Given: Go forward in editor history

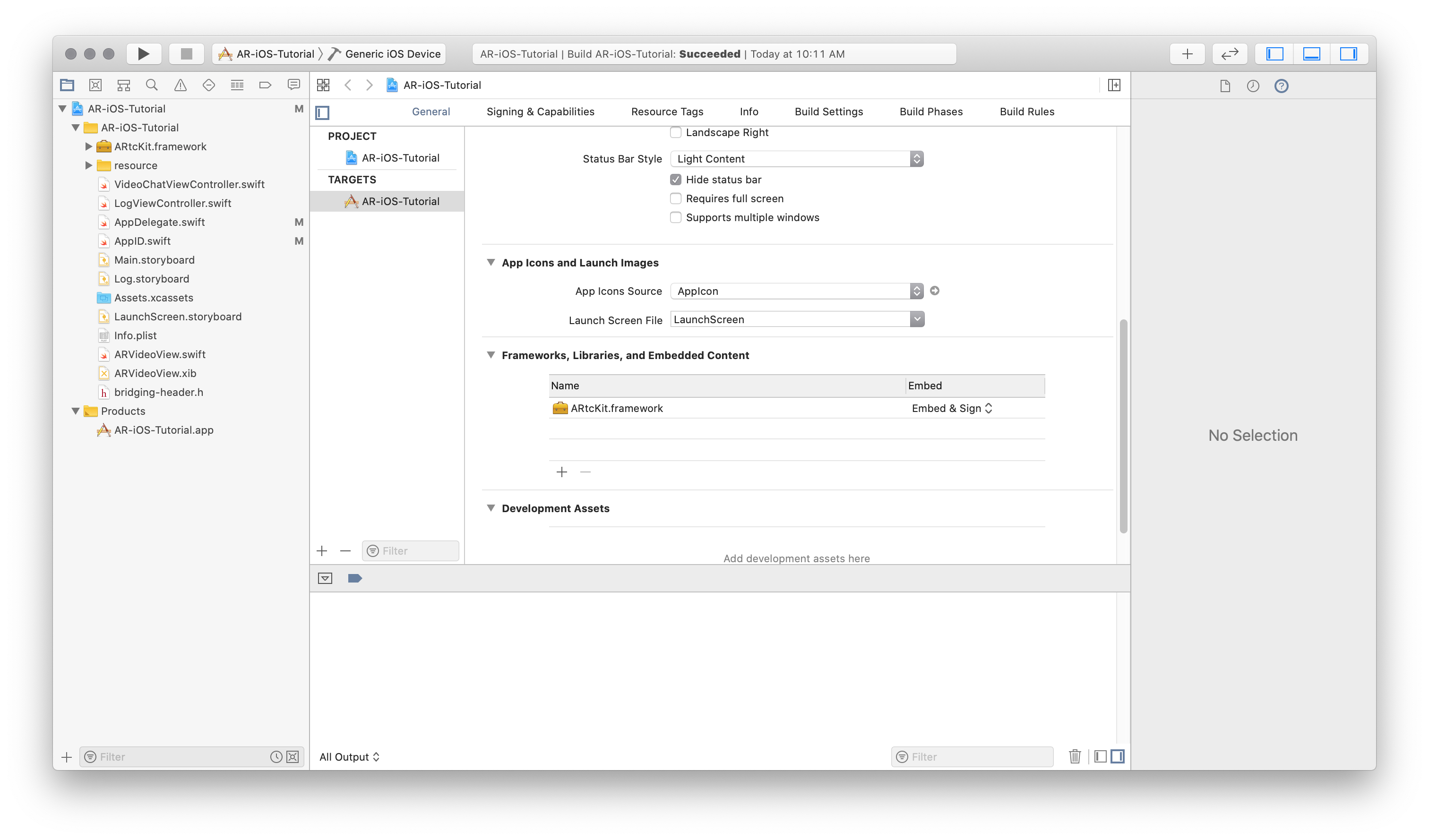Looking at the screenshot, I should 369,85.
